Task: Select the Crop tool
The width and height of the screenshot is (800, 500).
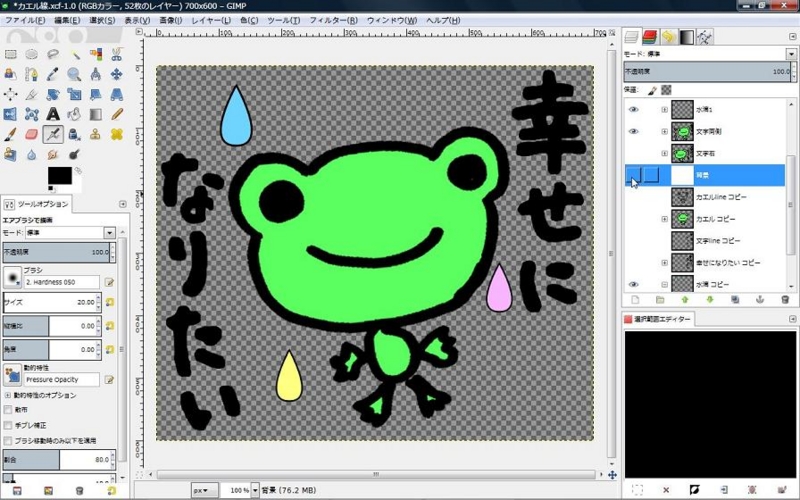Action: pyautogui.click(x=32, y=94)
